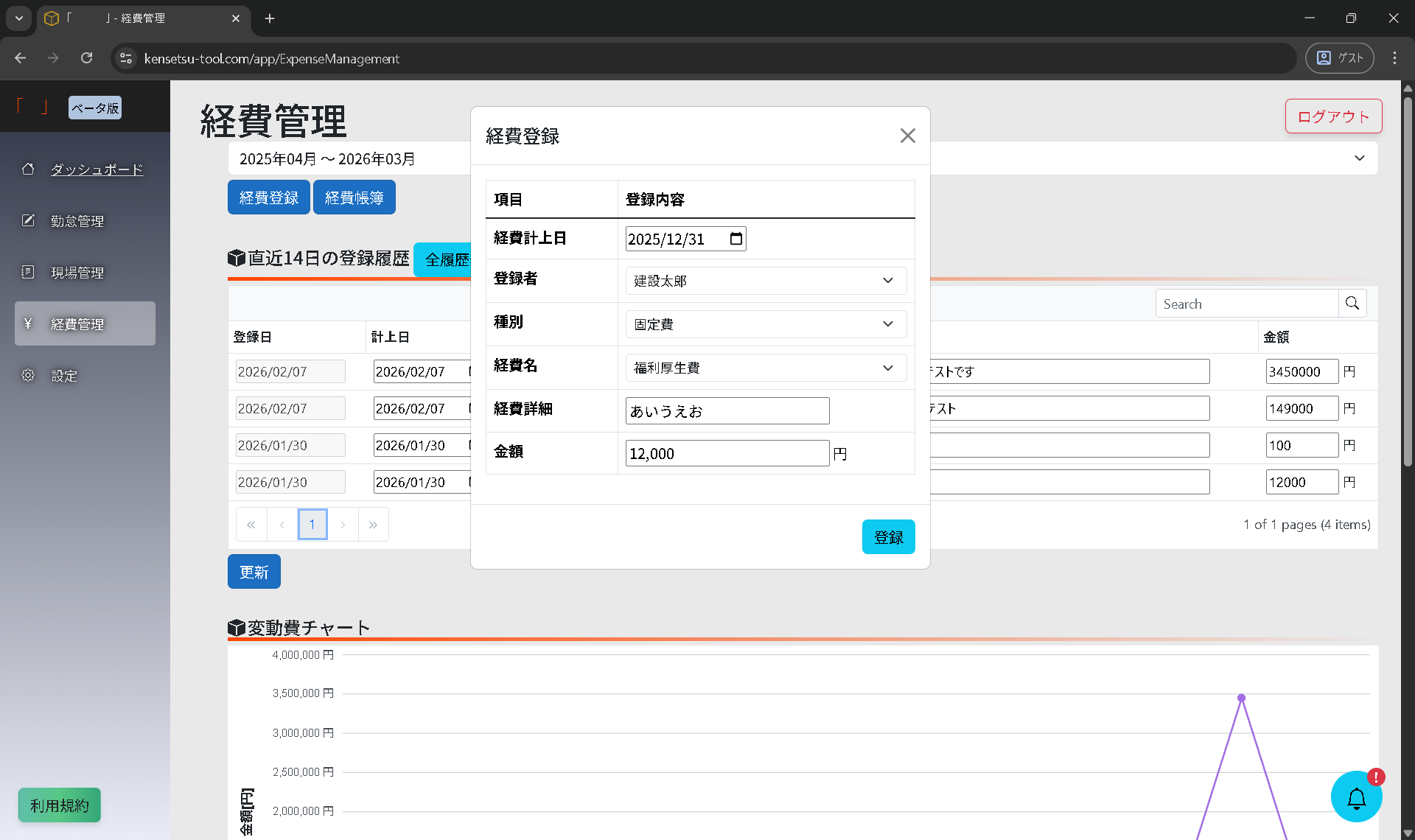Click the ゲスト profile icon in browser toolbar

click(1324, 57)
